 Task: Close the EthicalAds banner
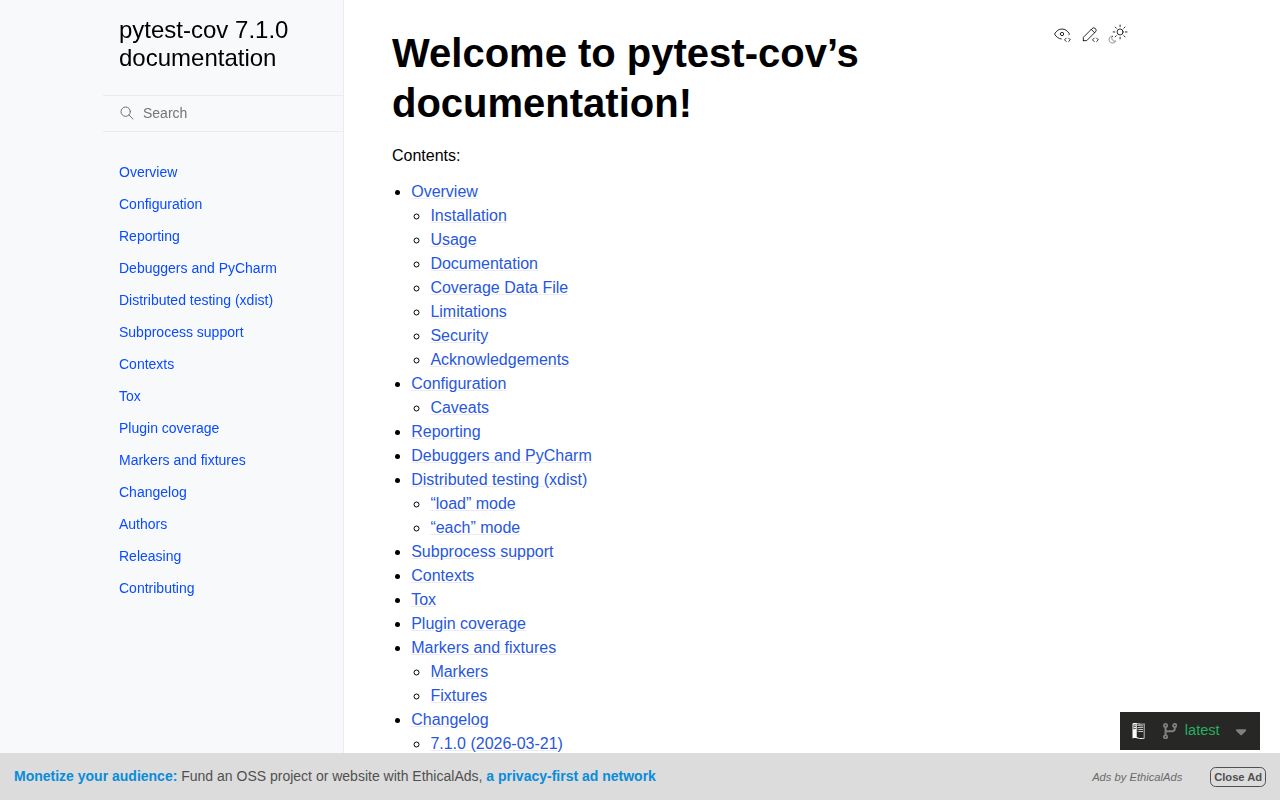pos(1238,777)
